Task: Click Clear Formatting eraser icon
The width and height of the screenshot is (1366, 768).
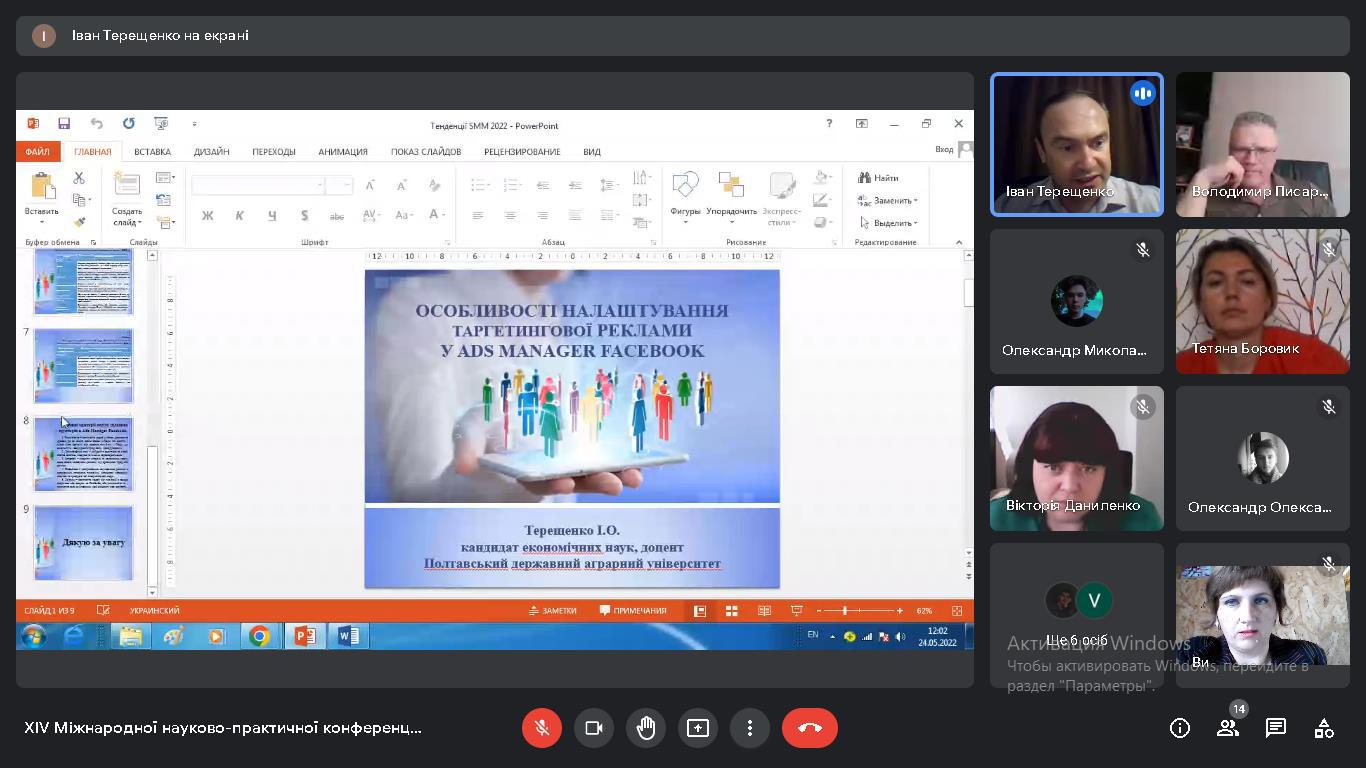Action: [434, 185]
